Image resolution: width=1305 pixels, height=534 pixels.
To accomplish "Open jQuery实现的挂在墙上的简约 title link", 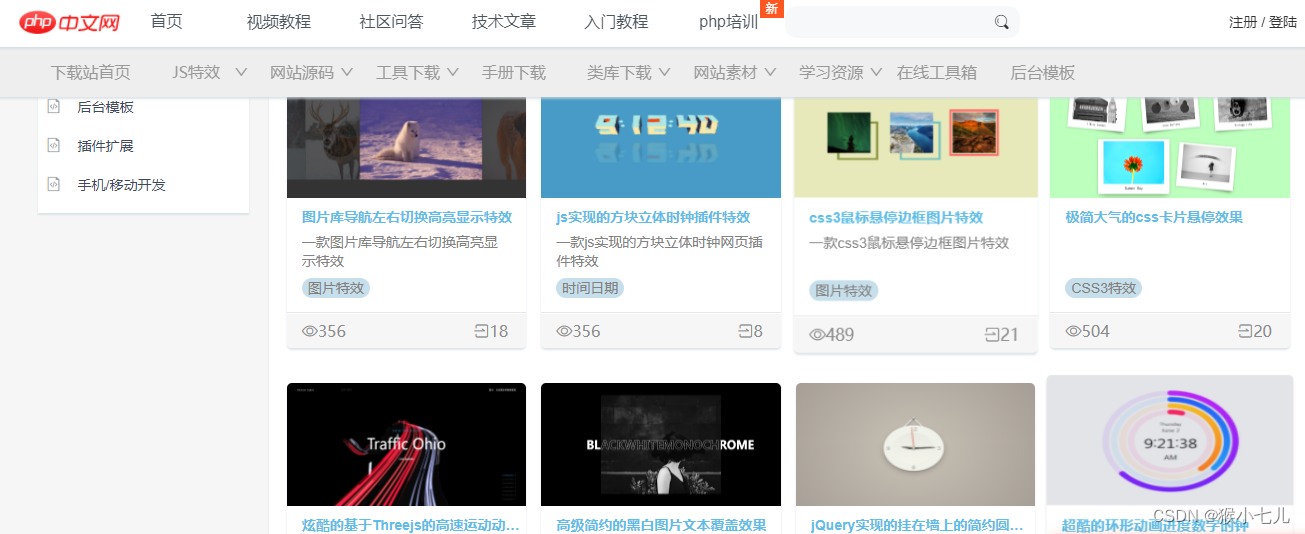I will (x=916, y=524).
